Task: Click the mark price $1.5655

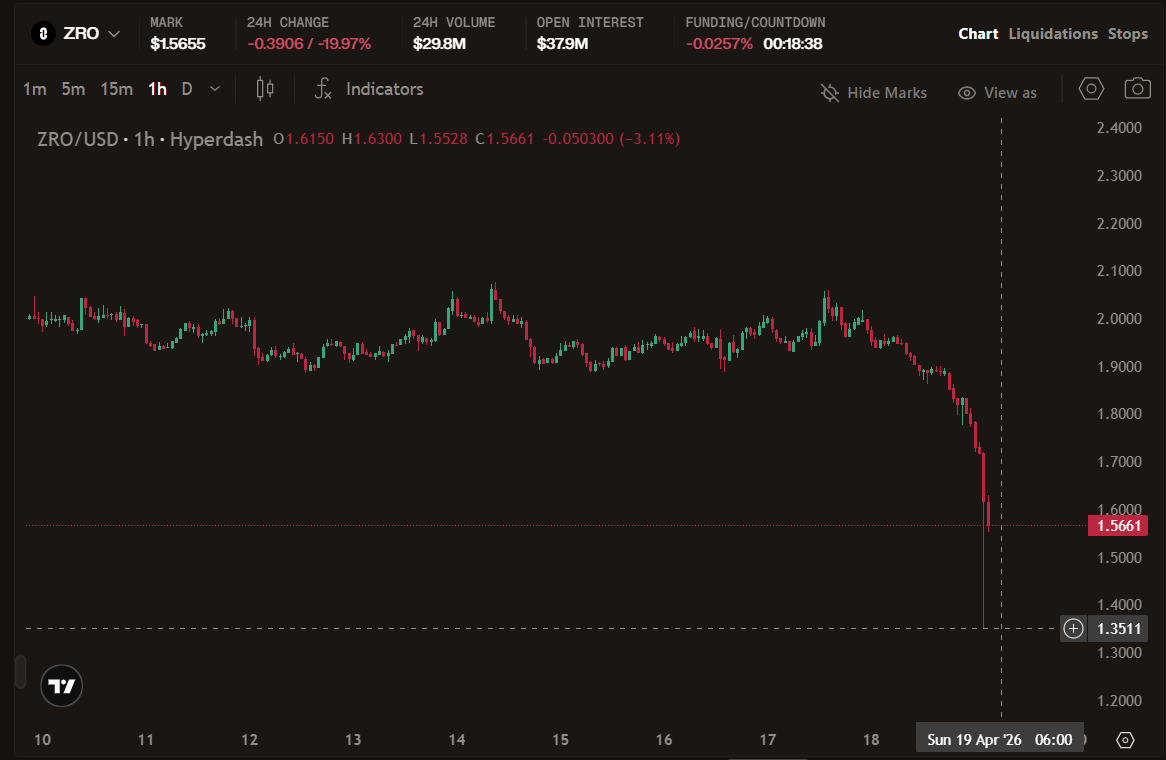Action: [178, 44]
